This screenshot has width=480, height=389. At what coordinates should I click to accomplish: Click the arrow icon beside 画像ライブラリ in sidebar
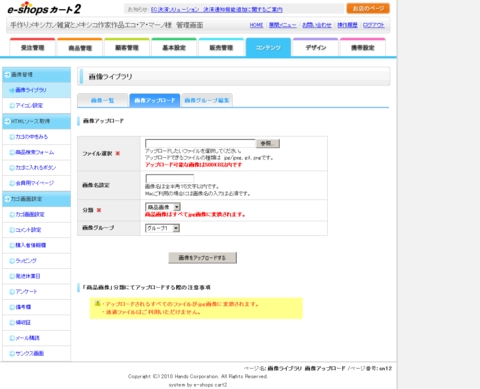coord(12,90)
